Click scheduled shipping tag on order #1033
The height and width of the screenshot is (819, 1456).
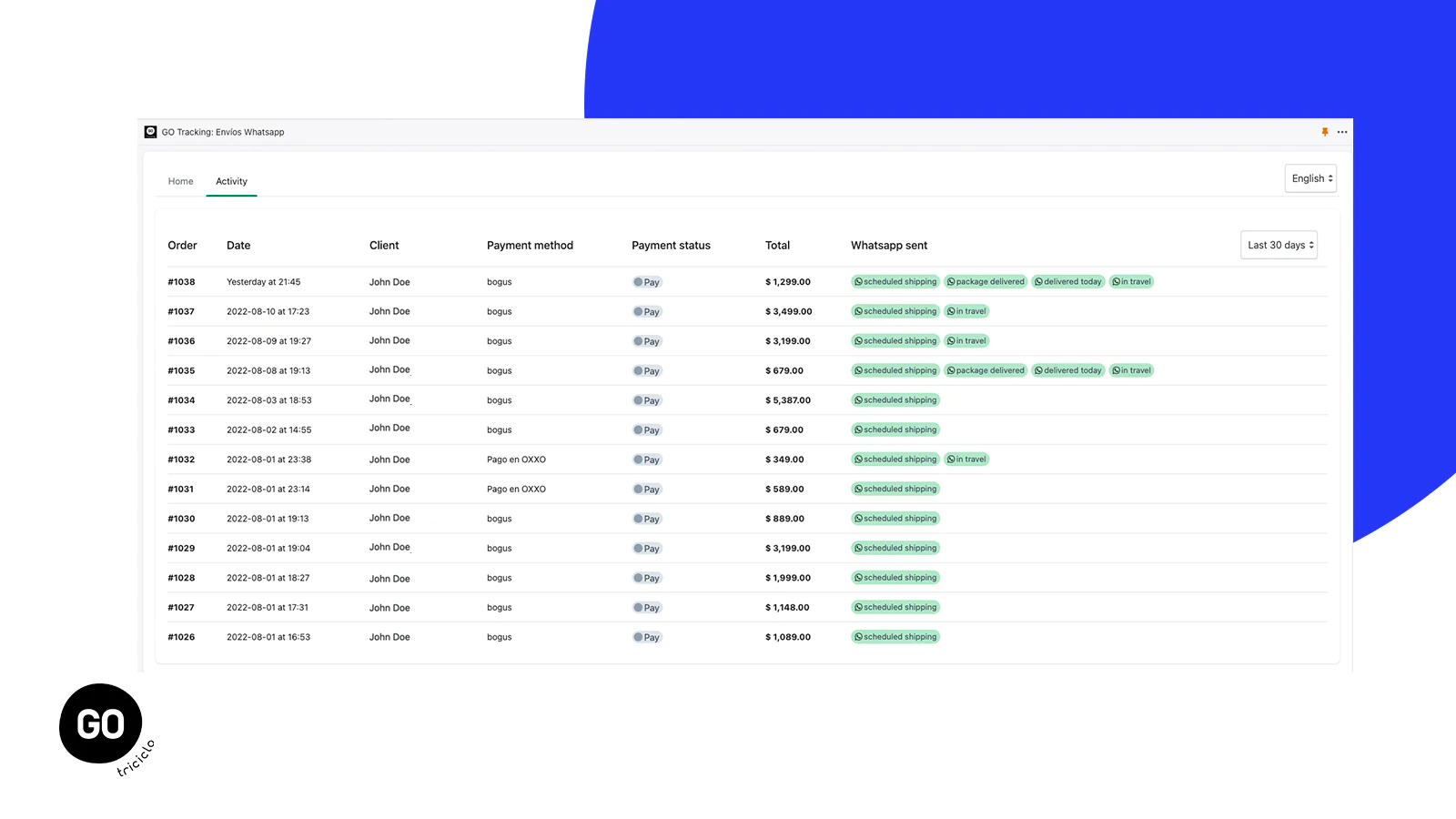895,430
